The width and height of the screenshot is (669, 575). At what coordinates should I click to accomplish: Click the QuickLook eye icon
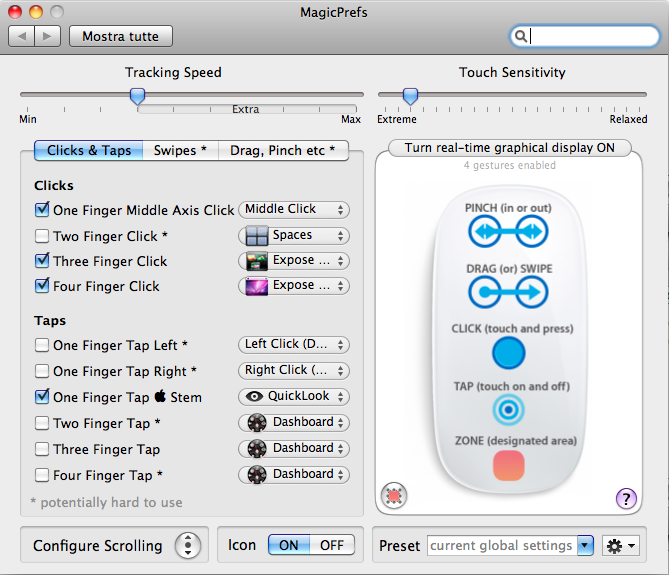[x=254, y=397]
